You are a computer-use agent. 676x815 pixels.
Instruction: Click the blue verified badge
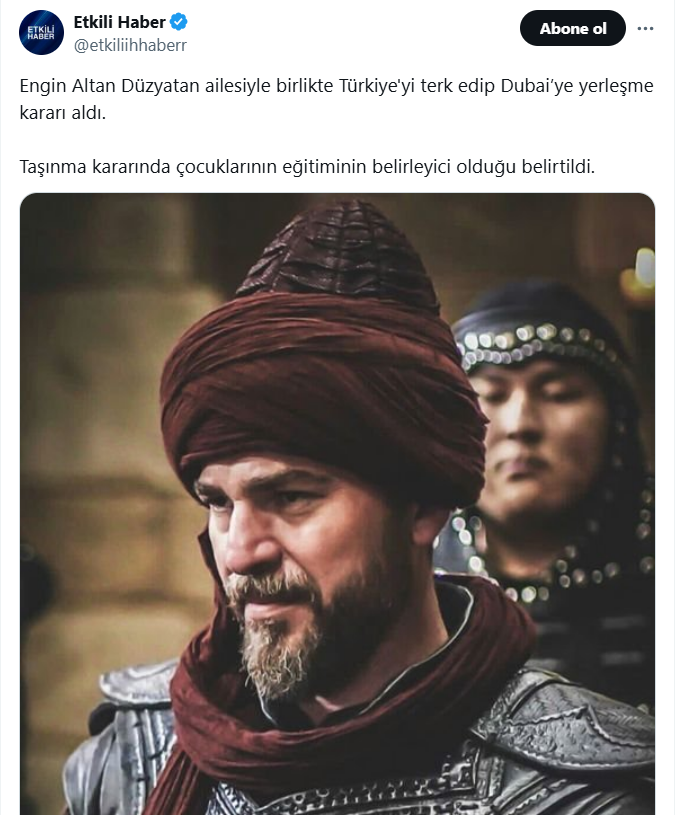[179, 22]
